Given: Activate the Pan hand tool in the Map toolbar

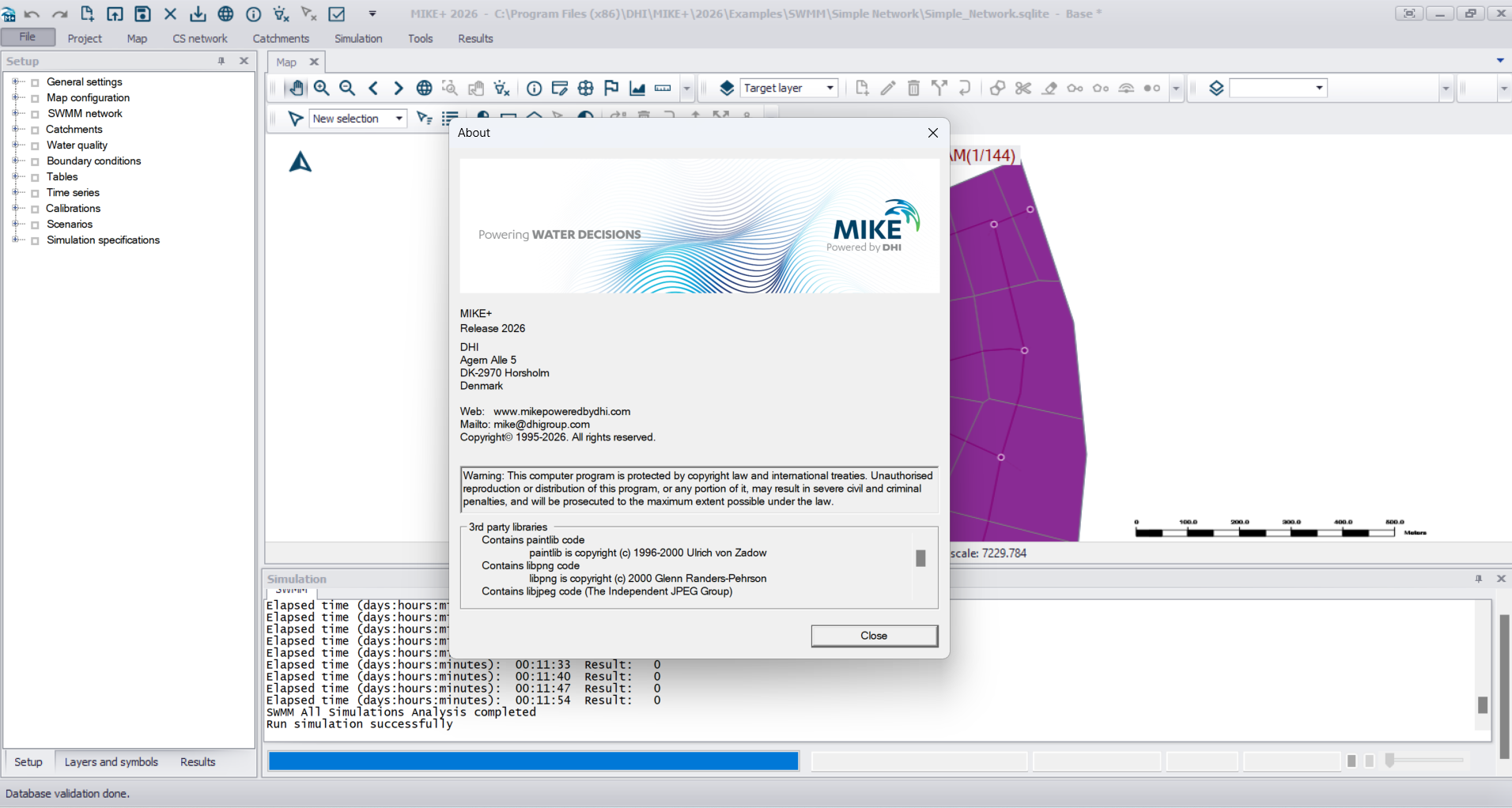Looking at the screenshot, I should 296,88.
